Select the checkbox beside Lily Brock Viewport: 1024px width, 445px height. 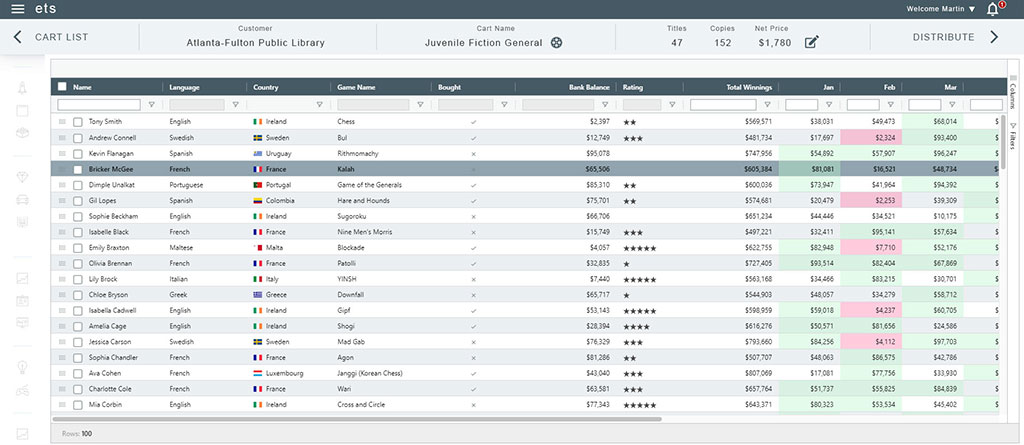(78, 280)
